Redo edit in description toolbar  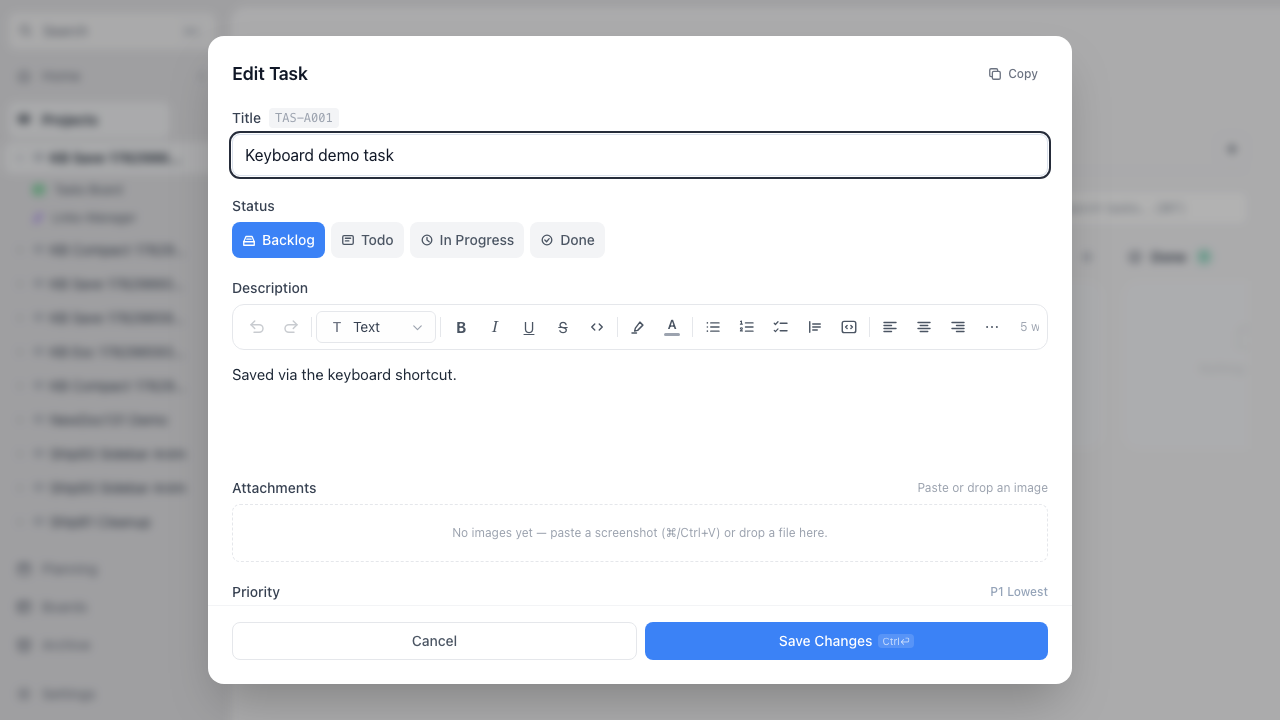point(291,327)
